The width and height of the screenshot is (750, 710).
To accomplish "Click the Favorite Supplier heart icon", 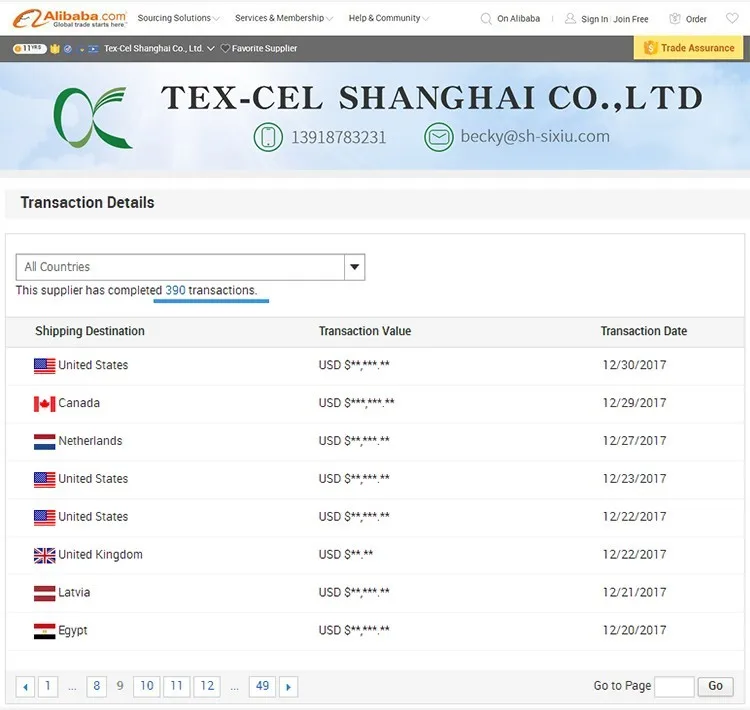I will point(225,48).
